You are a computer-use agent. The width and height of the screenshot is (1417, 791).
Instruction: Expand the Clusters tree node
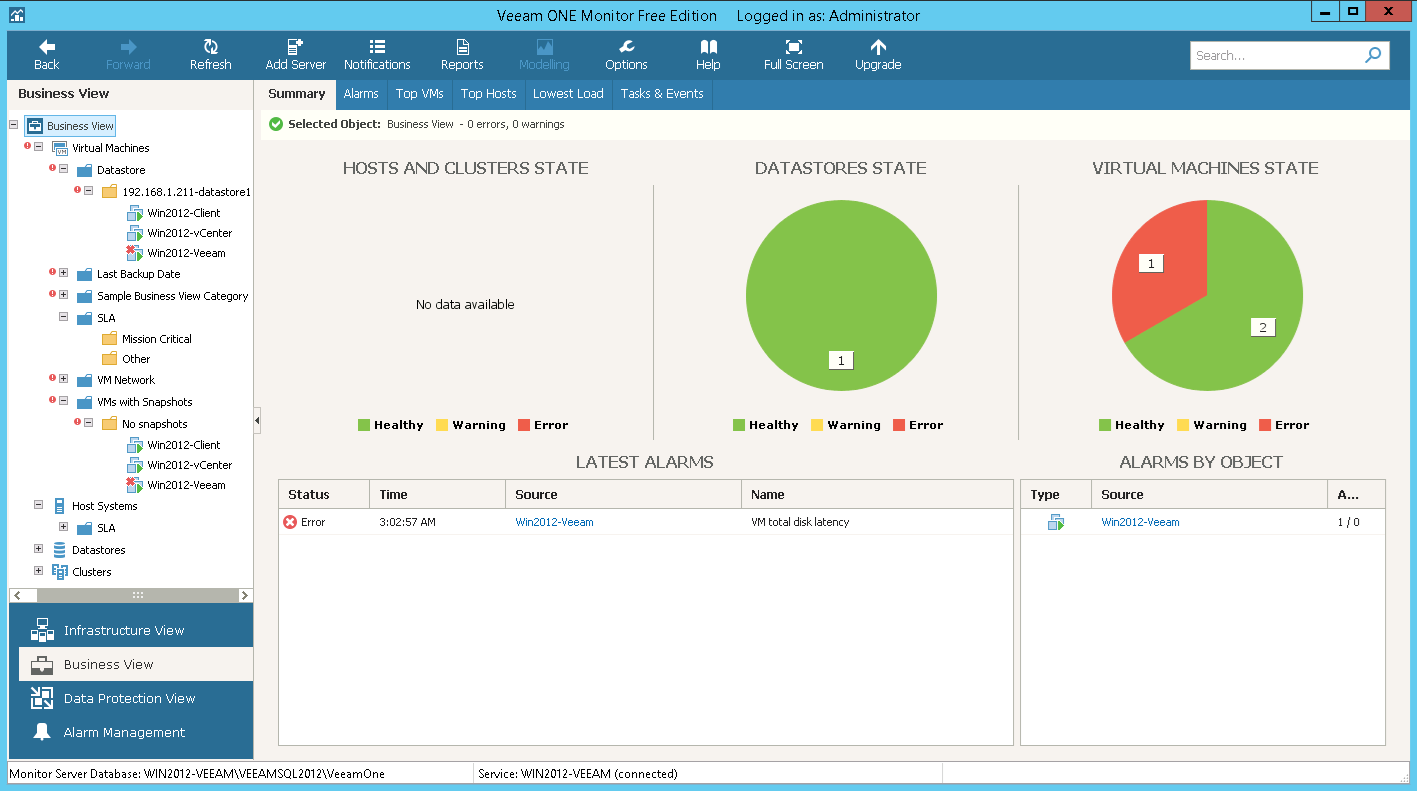(38, 572)
